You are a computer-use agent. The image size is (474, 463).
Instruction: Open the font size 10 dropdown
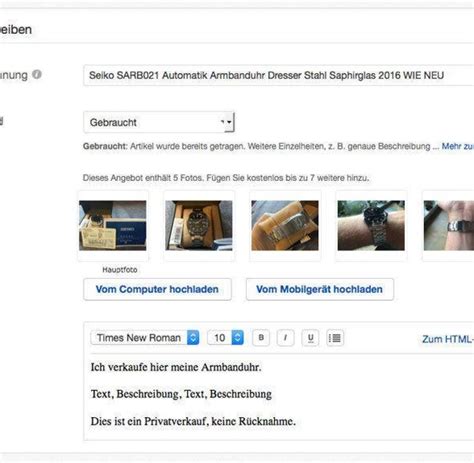click(x=225, y=338)
